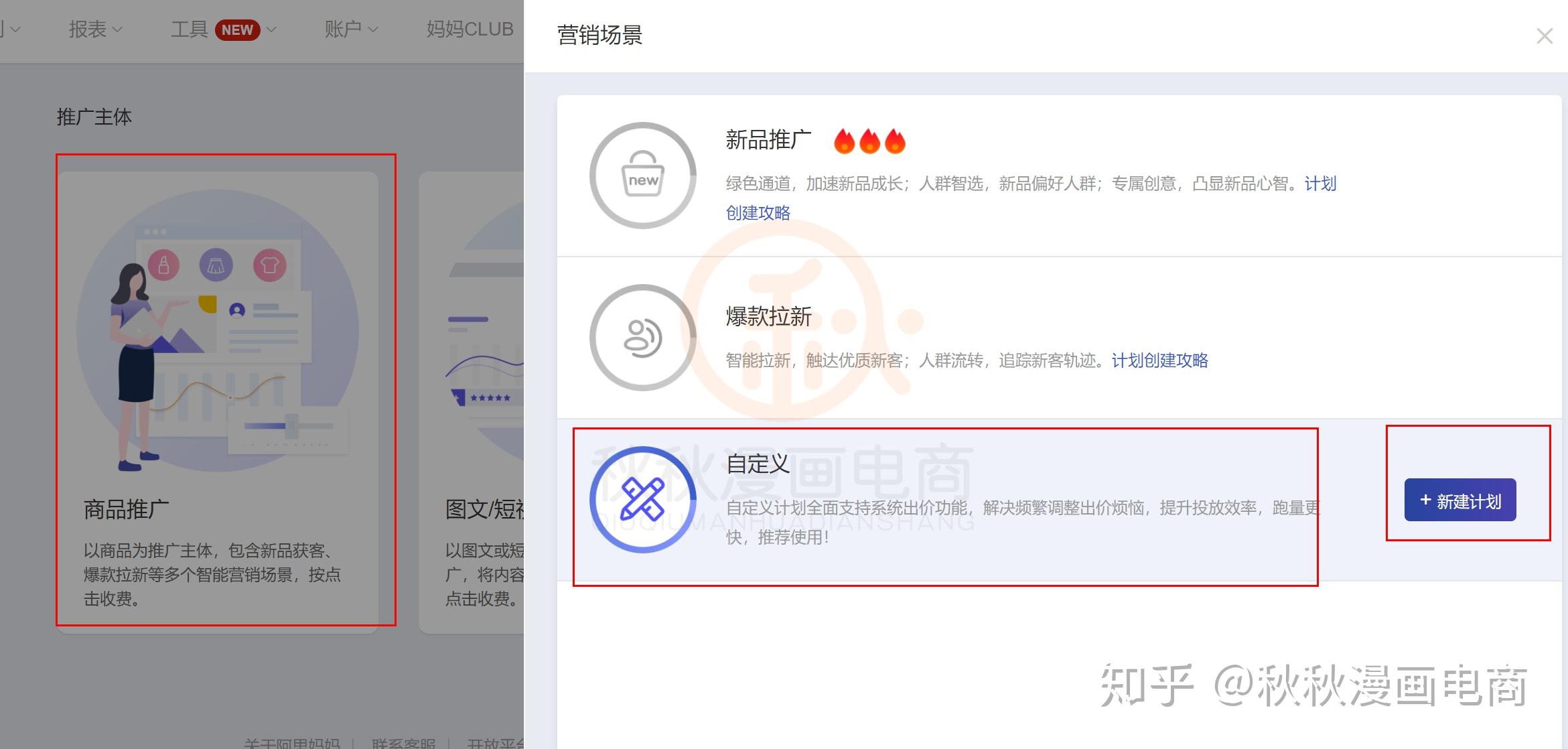
Task: Select the 爆款拉新 scenario title
Action: pyautogui.click(x=768, y=316)
